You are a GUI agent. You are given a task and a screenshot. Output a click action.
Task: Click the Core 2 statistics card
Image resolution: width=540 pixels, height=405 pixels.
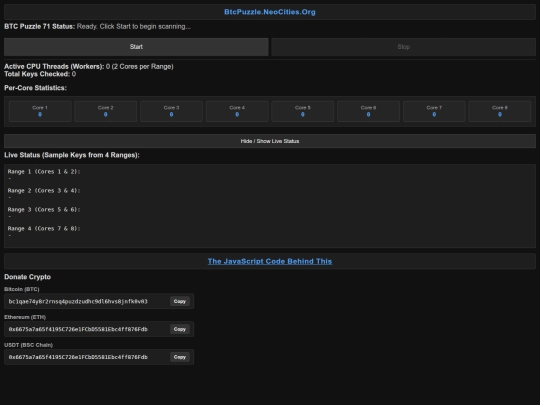pos(105,111)
